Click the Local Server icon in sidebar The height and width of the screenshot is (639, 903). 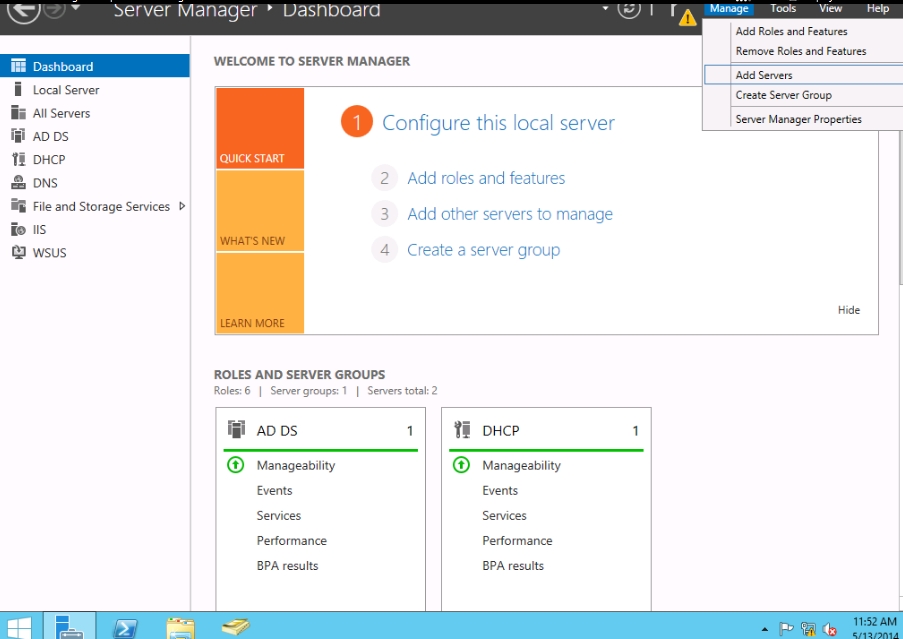point(18,89)
